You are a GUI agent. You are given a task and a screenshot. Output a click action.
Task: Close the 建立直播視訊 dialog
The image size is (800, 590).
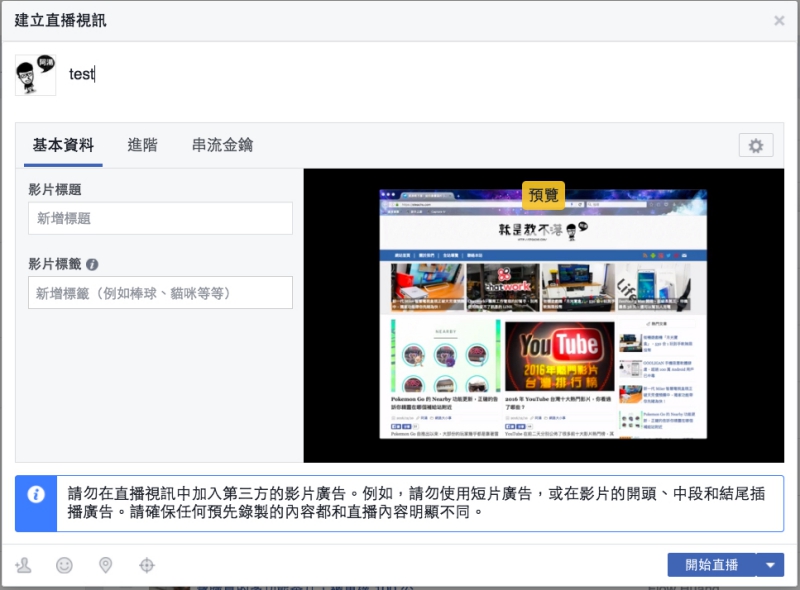click(x=779, y=20)
